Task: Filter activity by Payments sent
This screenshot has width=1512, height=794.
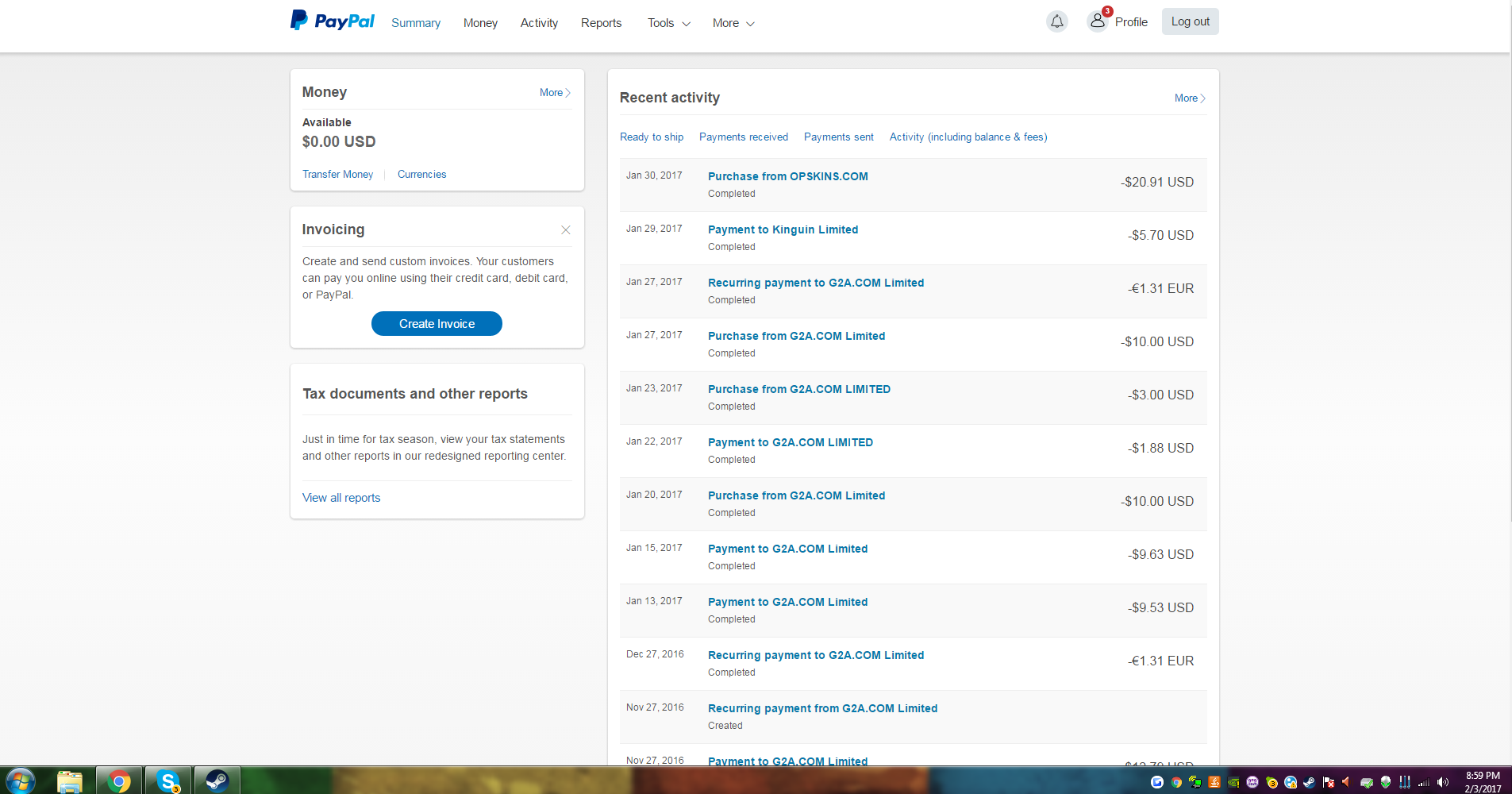Action: 839,137
